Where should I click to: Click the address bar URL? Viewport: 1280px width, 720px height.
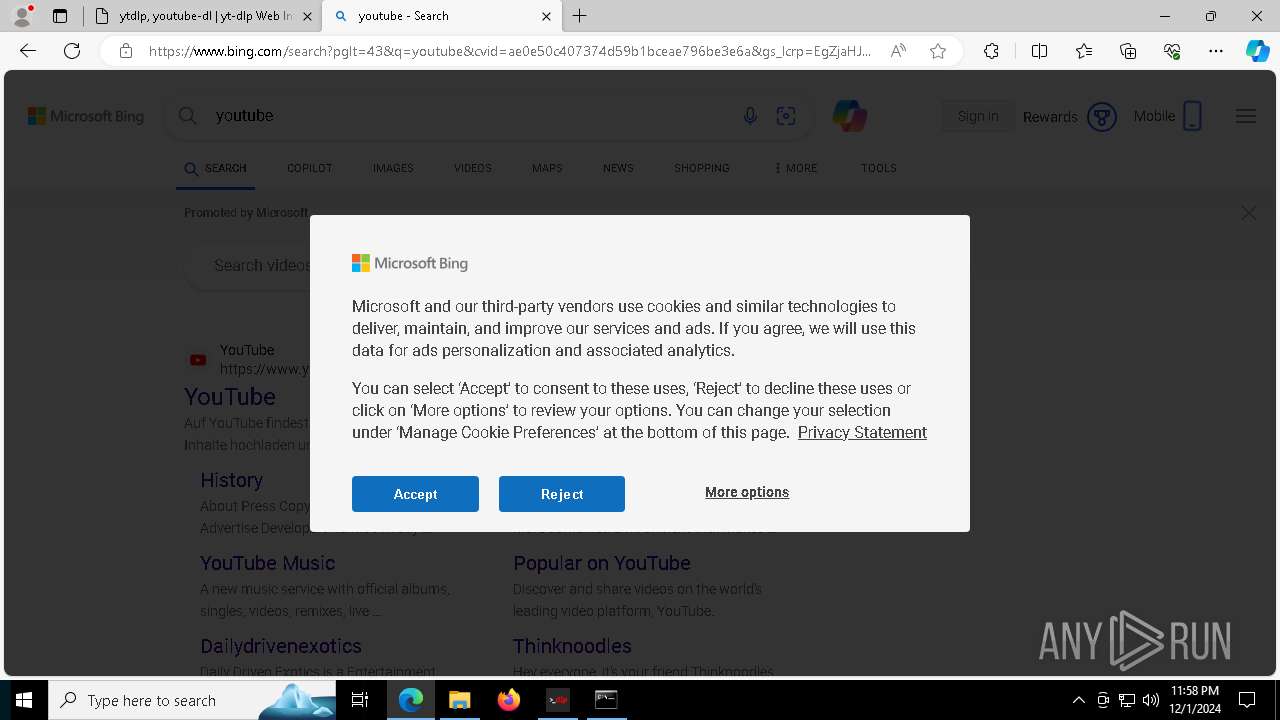tap(510, 51)
